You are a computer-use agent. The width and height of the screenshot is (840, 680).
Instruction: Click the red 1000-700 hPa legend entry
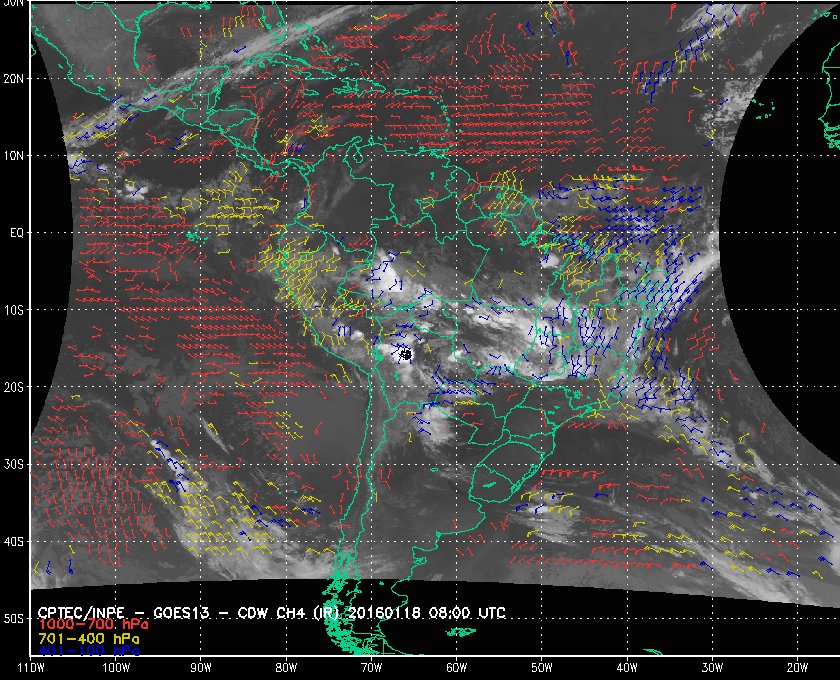pyautogui.click(x=93, y=625)
